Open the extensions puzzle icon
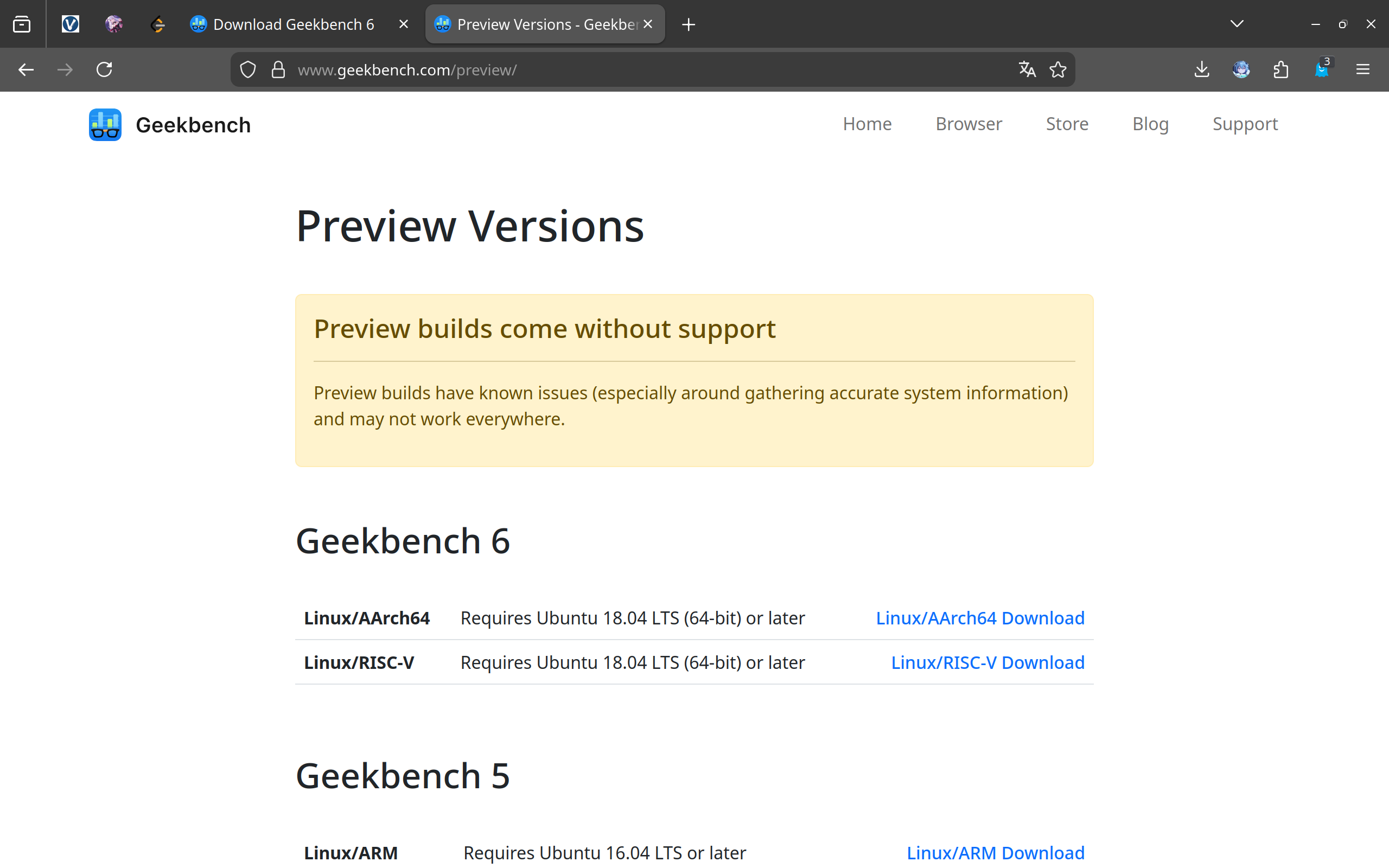 point(1280,69)
